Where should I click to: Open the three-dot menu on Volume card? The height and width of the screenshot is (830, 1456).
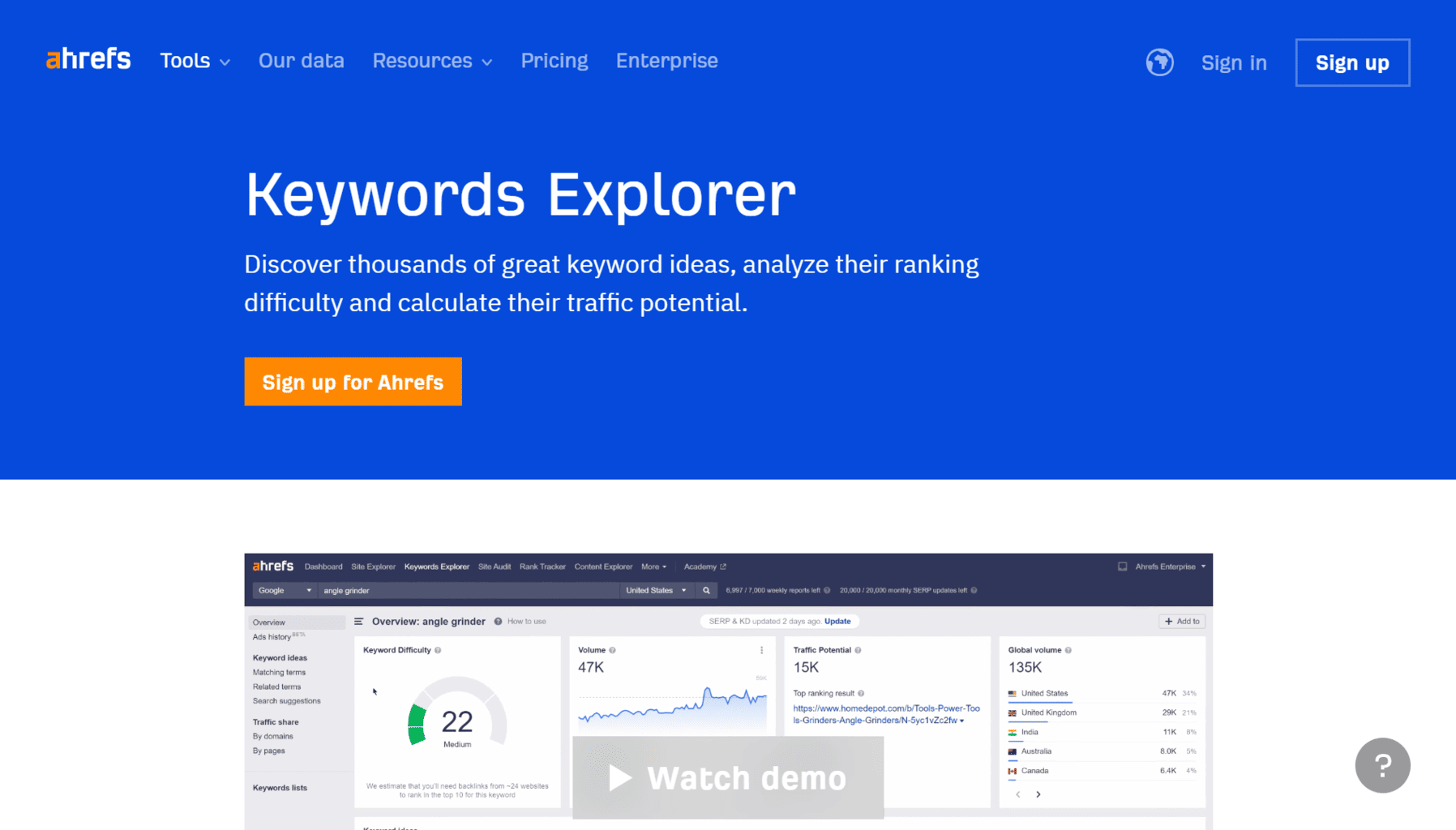(x=761, y=650)
